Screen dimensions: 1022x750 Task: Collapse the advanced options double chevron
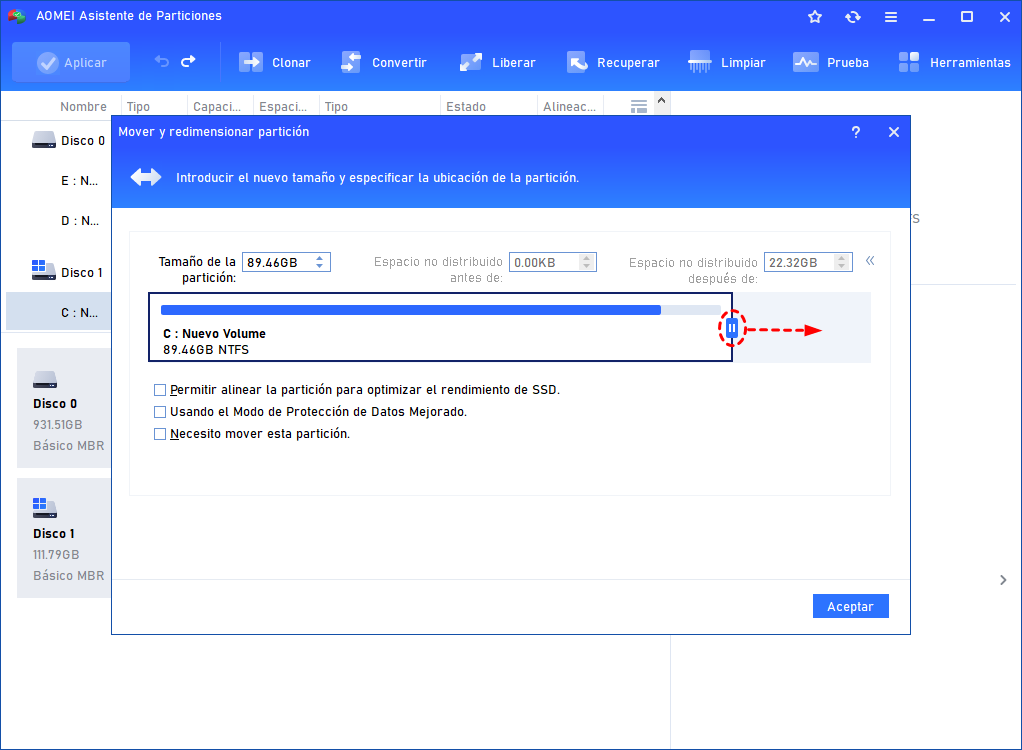(x=870, y=261)
